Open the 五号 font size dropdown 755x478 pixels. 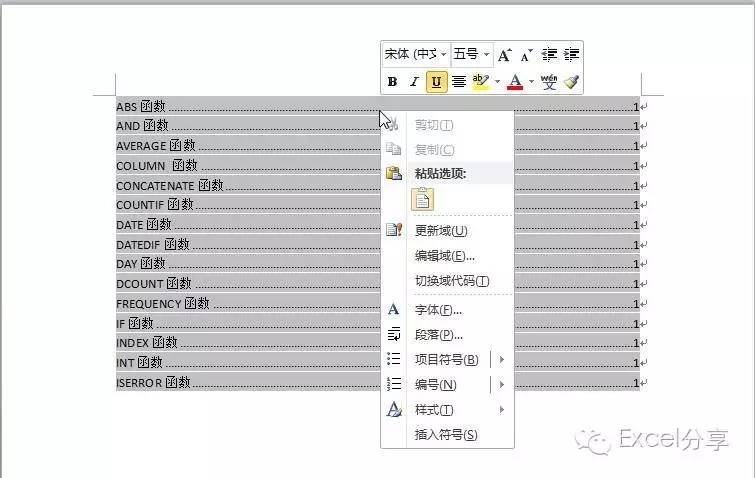[x=486, y=54]
